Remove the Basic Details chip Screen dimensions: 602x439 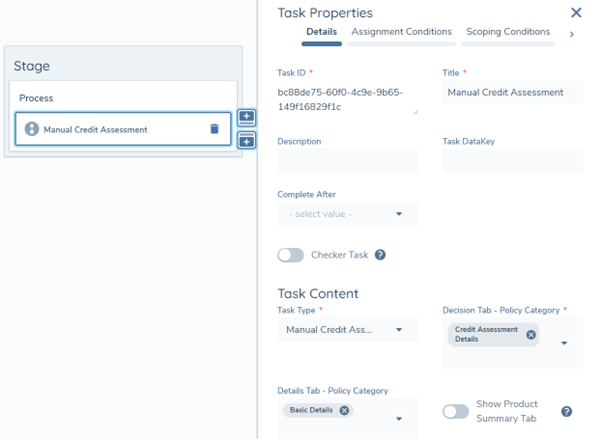point(345,410)
